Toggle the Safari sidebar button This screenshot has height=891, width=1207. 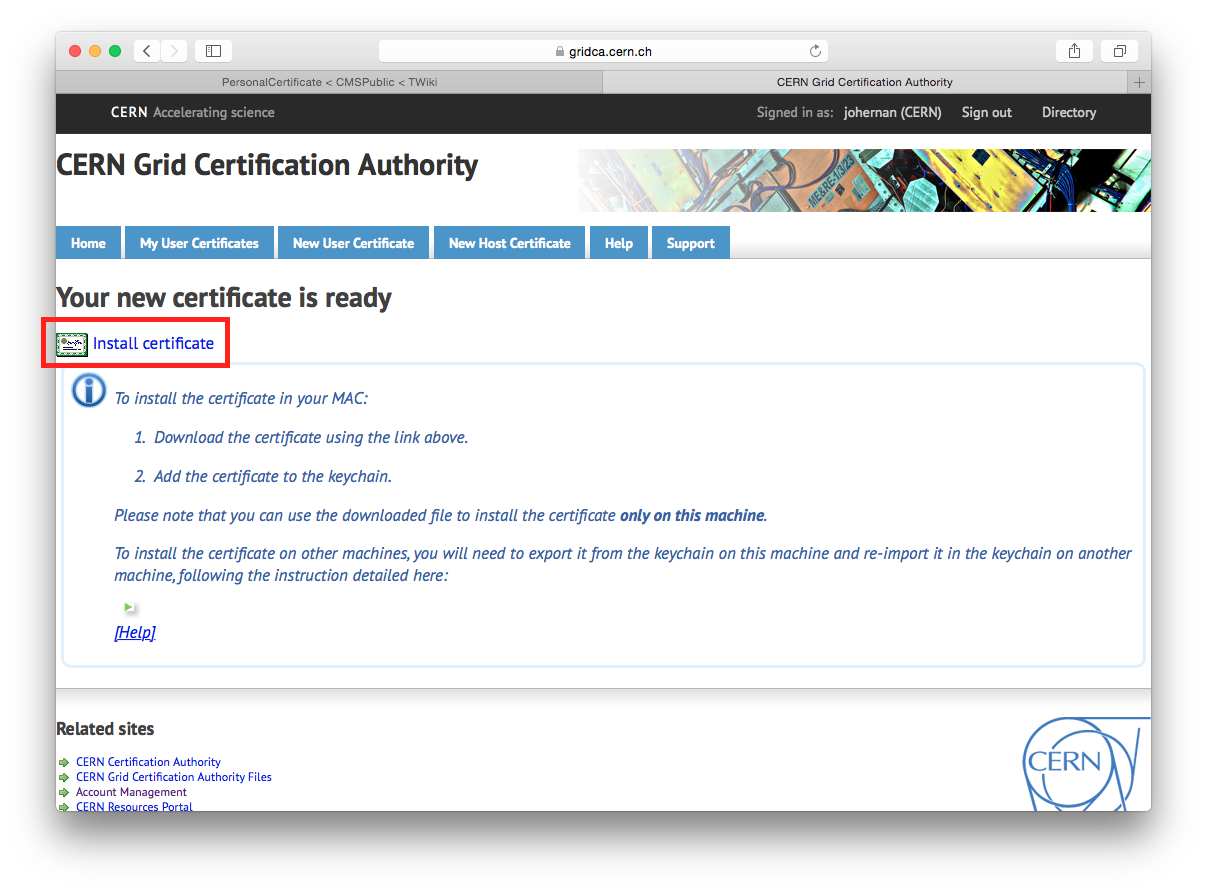coord(213,51)
